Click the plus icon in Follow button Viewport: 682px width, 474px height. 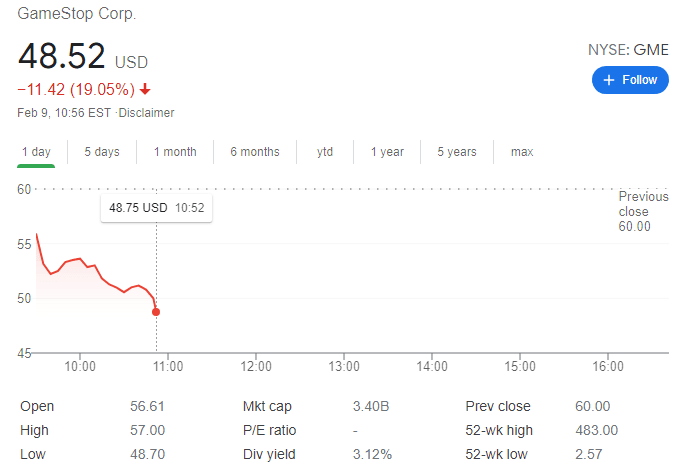[x=609, y=80]
